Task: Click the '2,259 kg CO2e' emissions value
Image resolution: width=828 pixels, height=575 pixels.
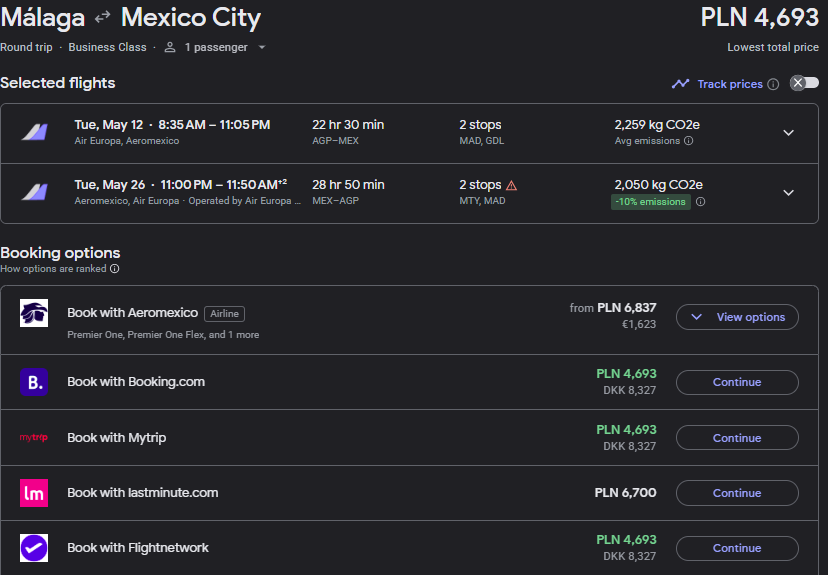Action: pyautogui.click(x=657, y=125)
